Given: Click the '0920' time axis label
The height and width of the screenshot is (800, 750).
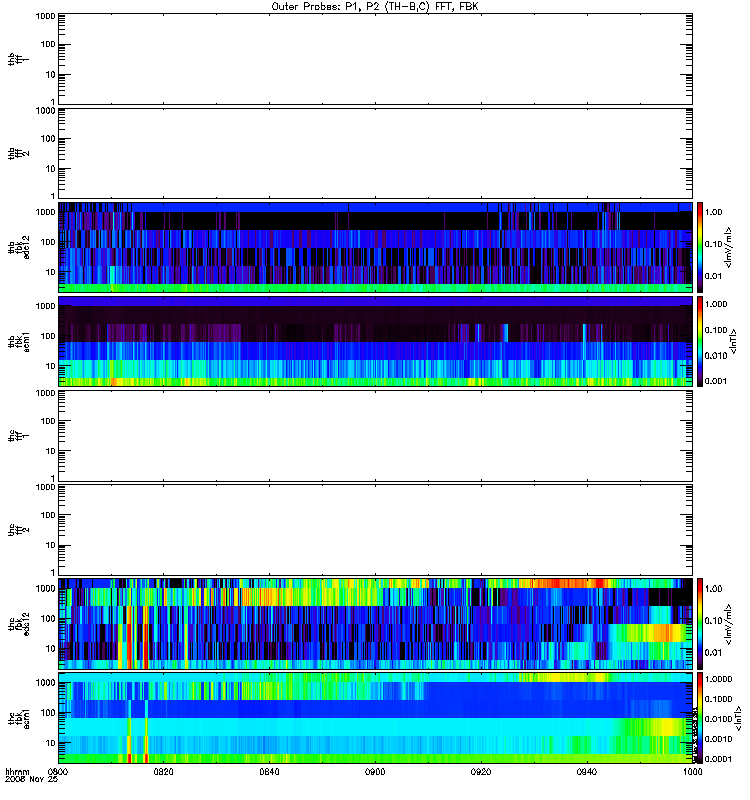Looking at the screenshot, I should 481,771.
